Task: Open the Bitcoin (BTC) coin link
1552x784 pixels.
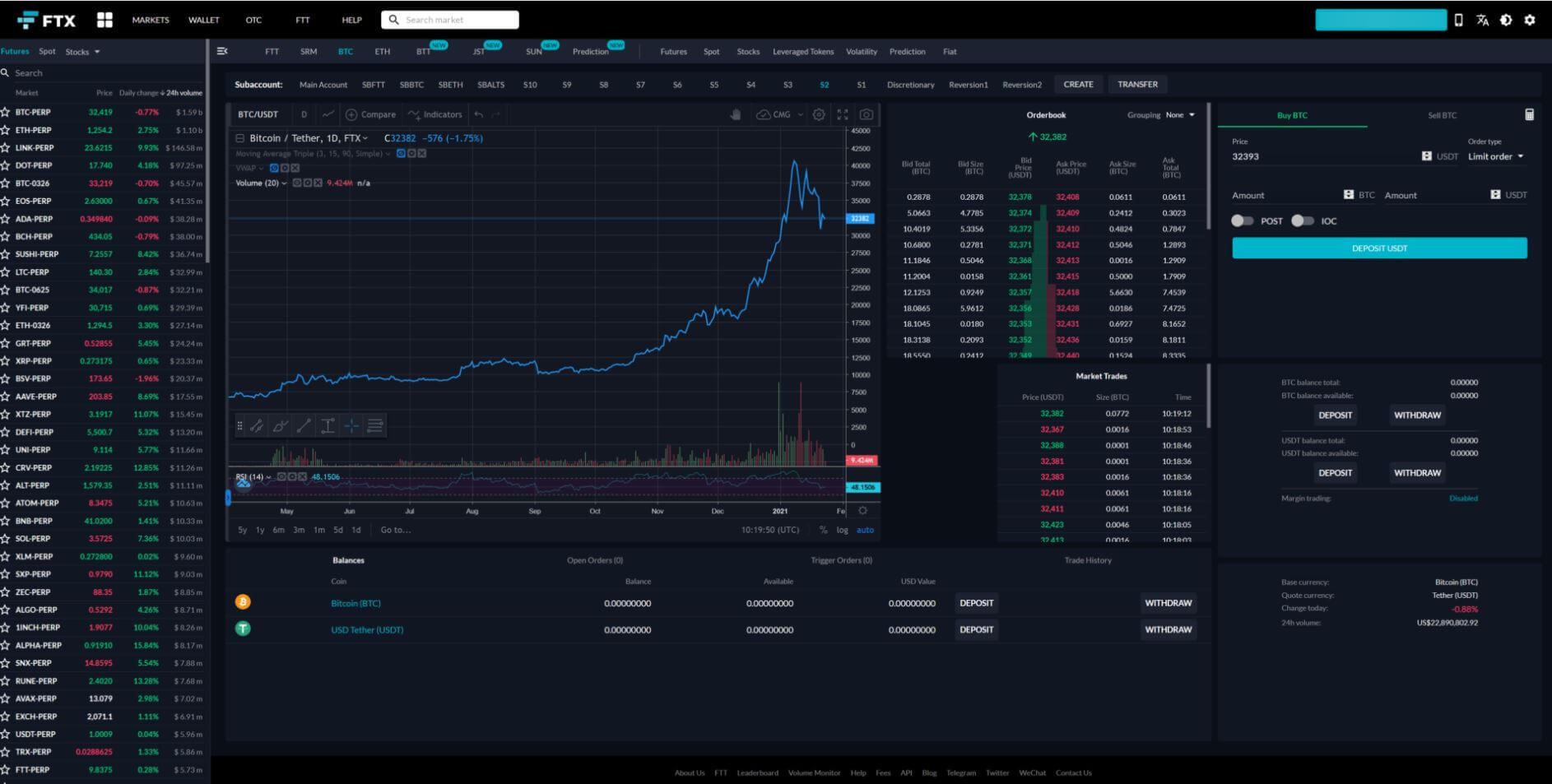Action: click(x=355, y=603)
